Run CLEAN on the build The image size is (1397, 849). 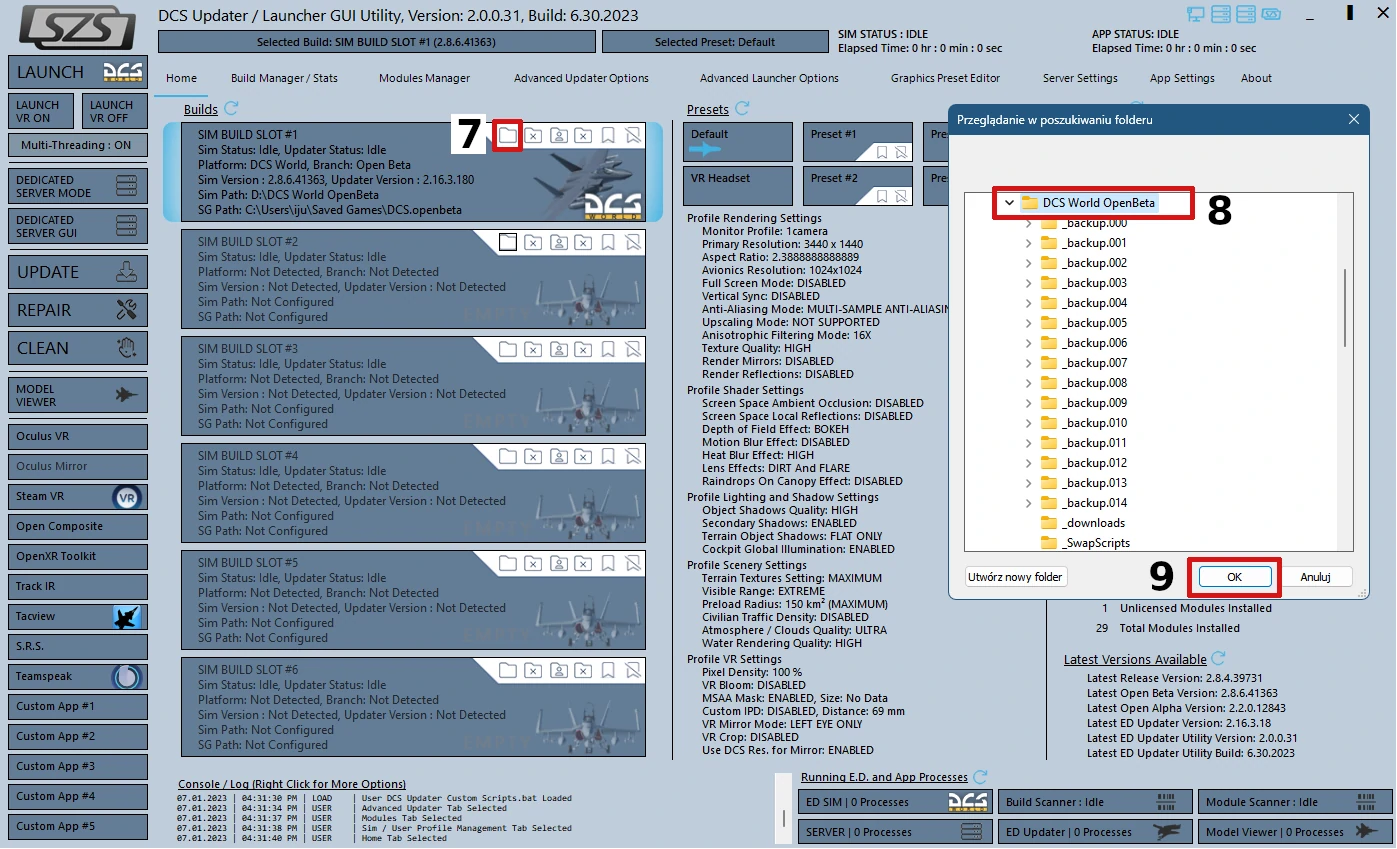[x=78, y=348]
